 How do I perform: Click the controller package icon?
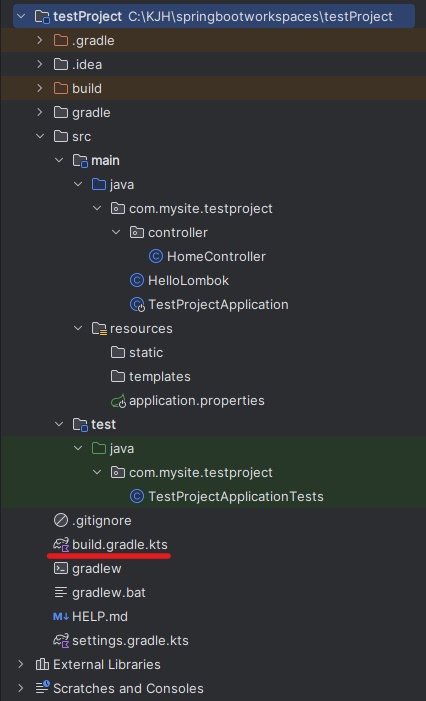[x=137, y=232]
